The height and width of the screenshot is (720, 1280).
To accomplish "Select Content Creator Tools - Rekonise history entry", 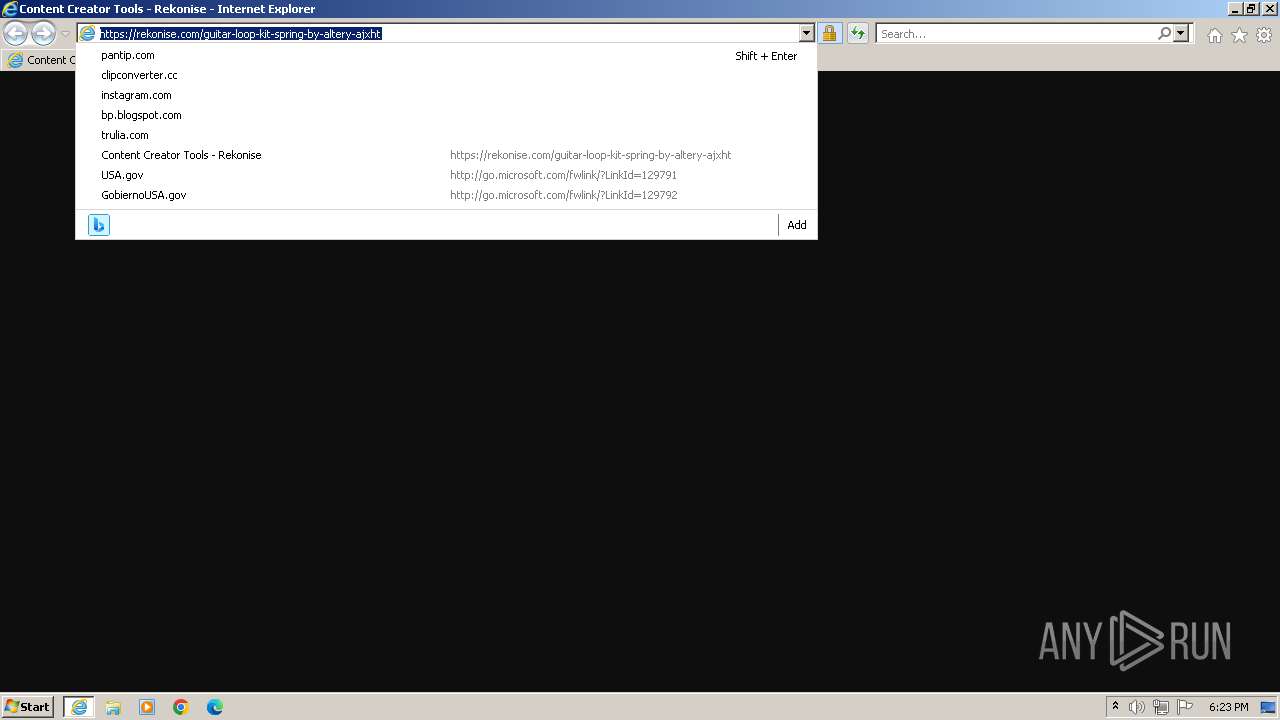I will click(446, 155).
